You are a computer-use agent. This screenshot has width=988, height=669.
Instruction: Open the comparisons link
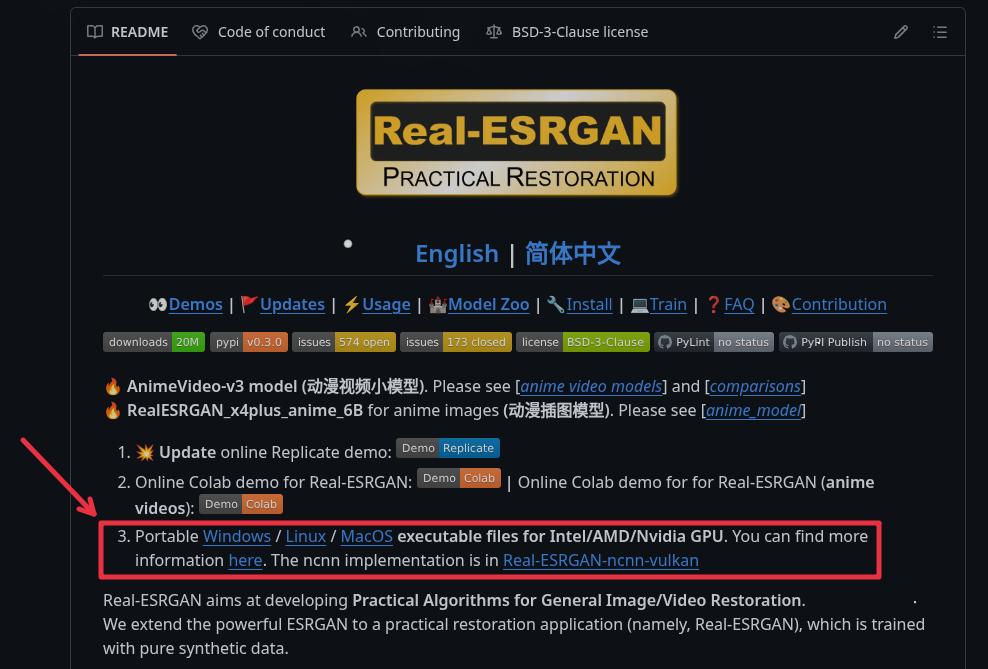[x=755, y=386]
